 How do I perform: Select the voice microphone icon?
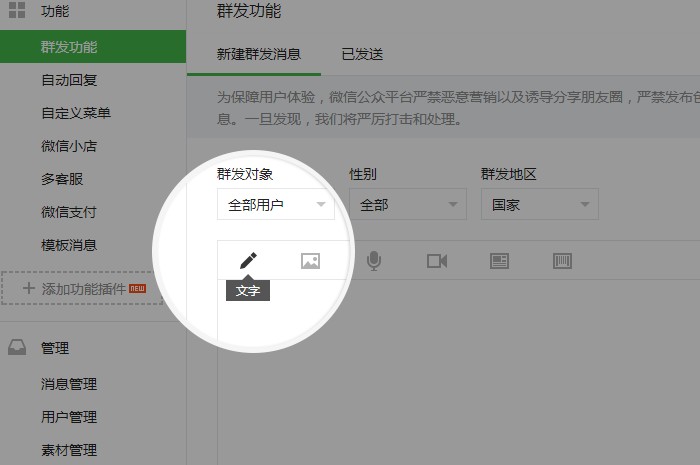pyautogui.click(x=374, y=261)
